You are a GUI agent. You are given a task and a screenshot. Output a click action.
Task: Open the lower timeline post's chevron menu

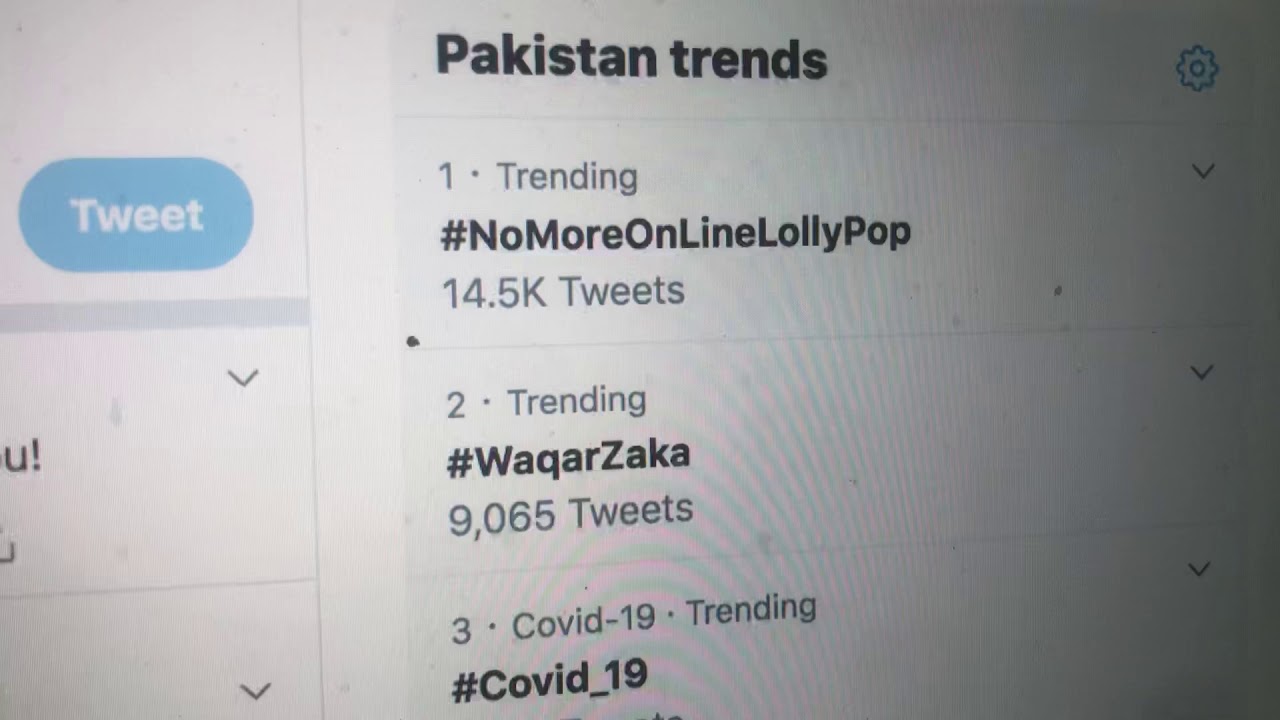256,691
